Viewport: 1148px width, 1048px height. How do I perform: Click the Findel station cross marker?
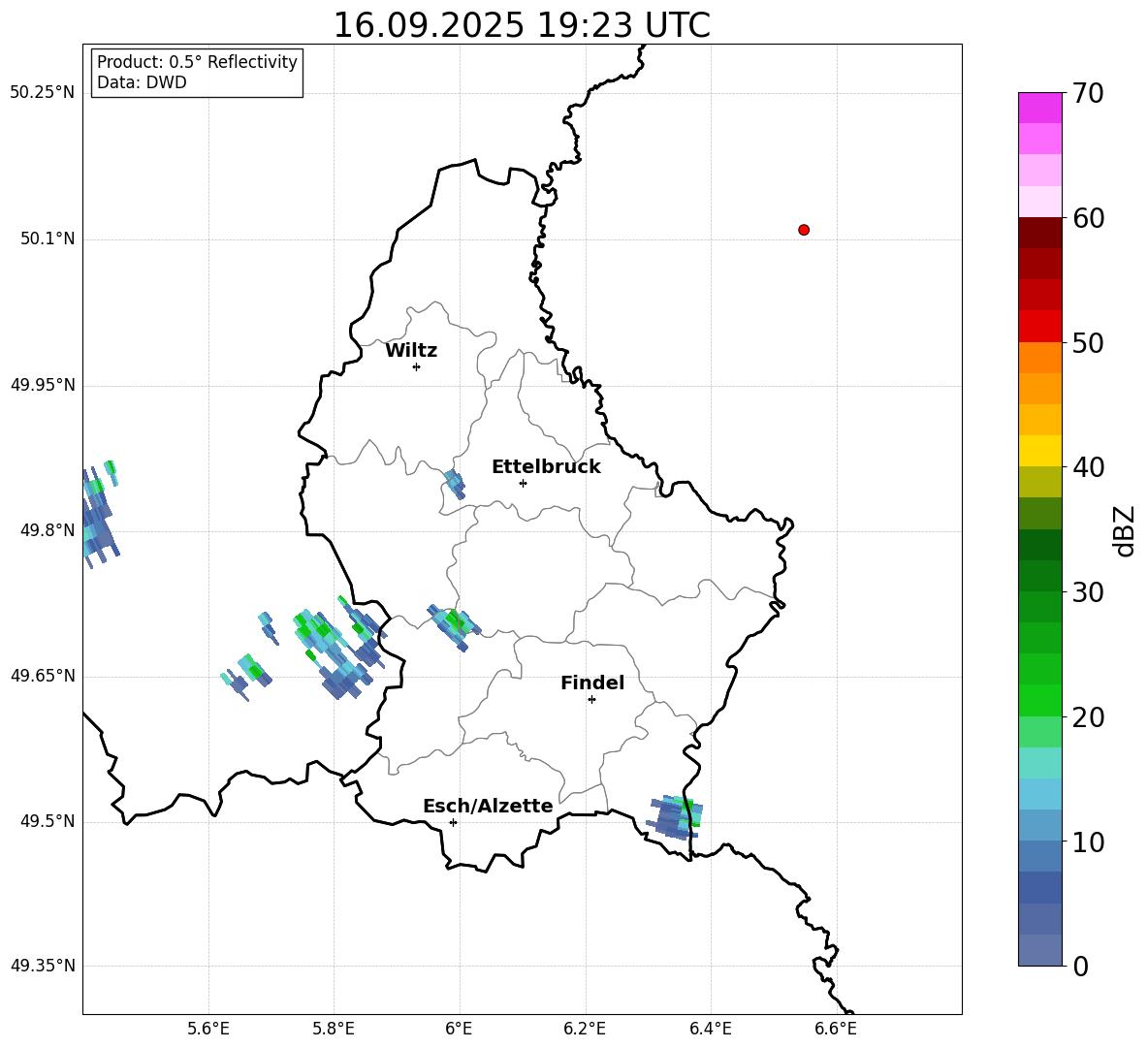pyautogui.click(x=591, y=699)
